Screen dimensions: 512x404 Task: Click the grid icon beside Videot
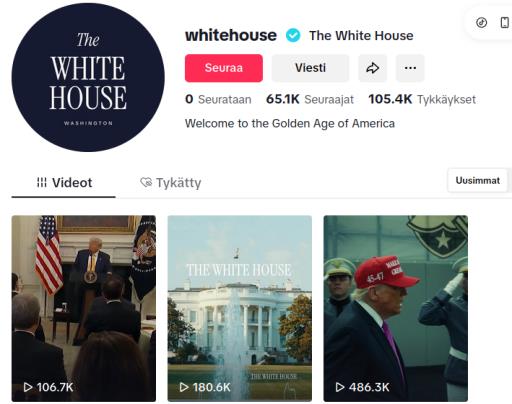click(42, 182)
